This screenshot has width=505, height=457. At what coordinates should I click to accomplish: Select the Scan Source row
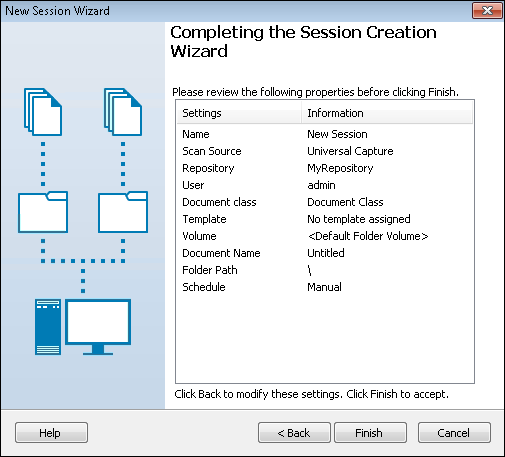tap(325, 151)
